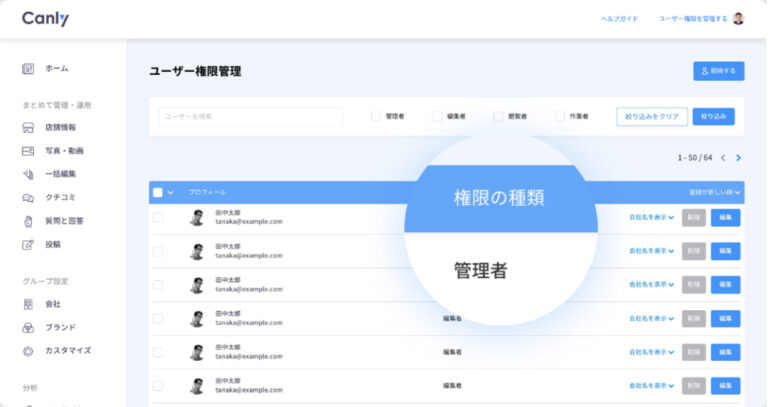The height and width of the screenshot is (407, 768).
Task: Toggle the select-all checkbox in table header
Action: click(158, 192)
